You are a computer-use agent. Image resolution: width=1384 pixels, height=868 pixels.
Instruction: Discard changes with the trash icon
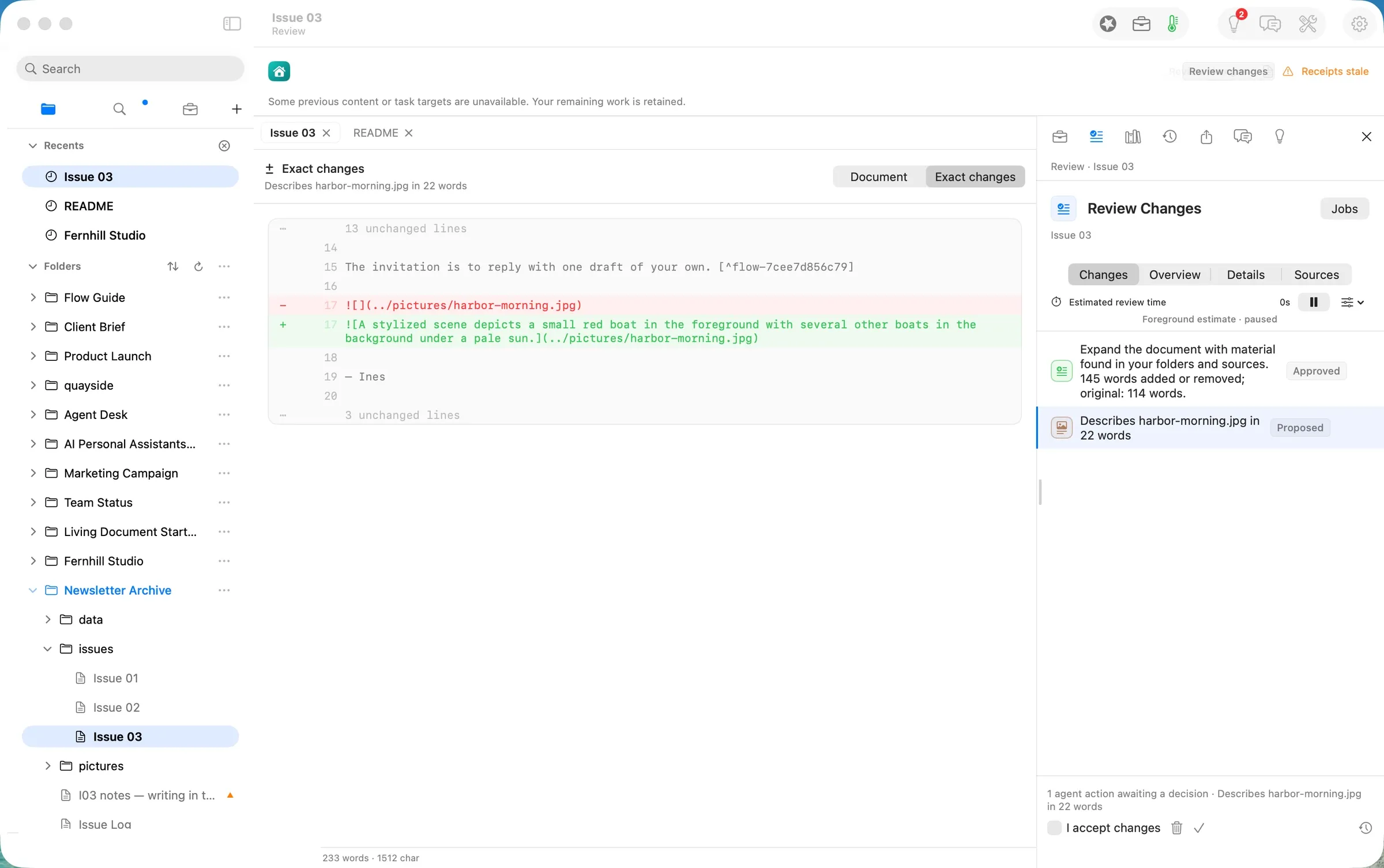(1177, 828)
